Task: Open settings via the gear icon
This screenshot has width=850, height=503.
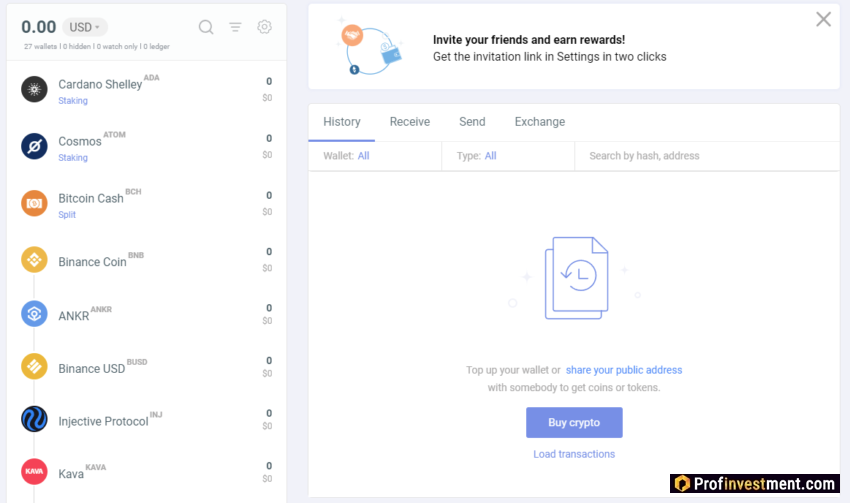Action: click(264, 27)
